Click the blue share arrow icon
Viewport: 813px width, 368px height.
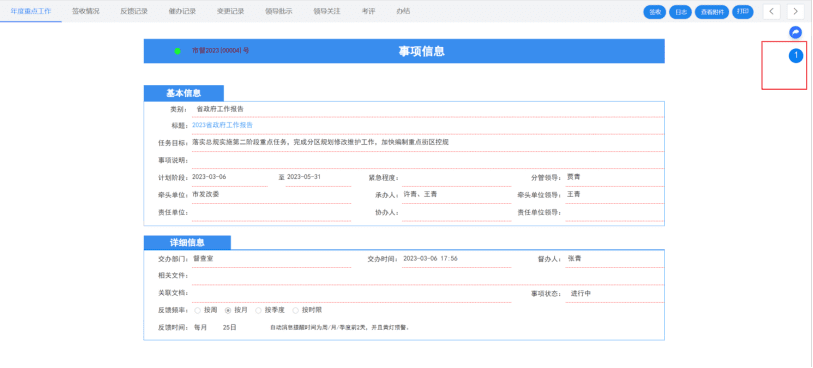click(x=795, y=33)
